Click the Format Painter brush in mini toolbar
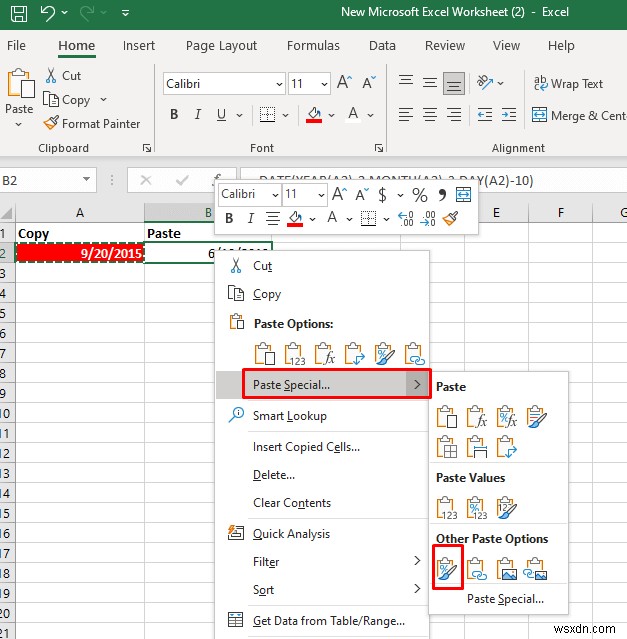 coord(451,218)
